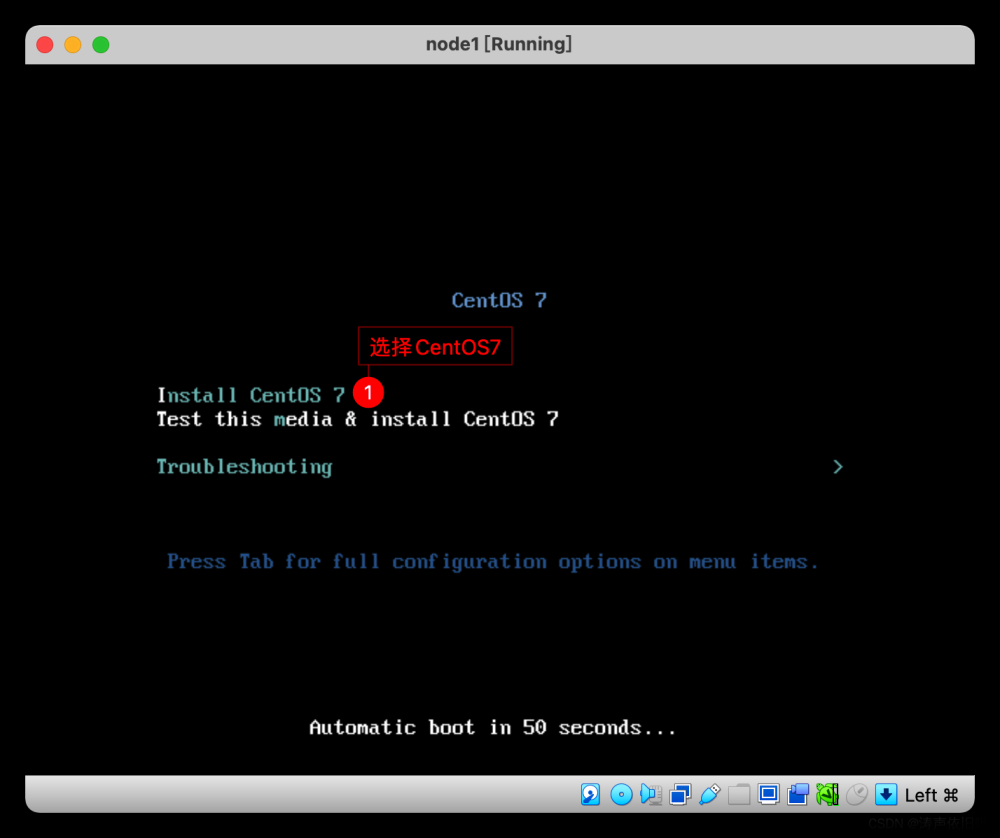
Task: Select Test this media & install CentOS 7
Action: [x=358, y=419]
